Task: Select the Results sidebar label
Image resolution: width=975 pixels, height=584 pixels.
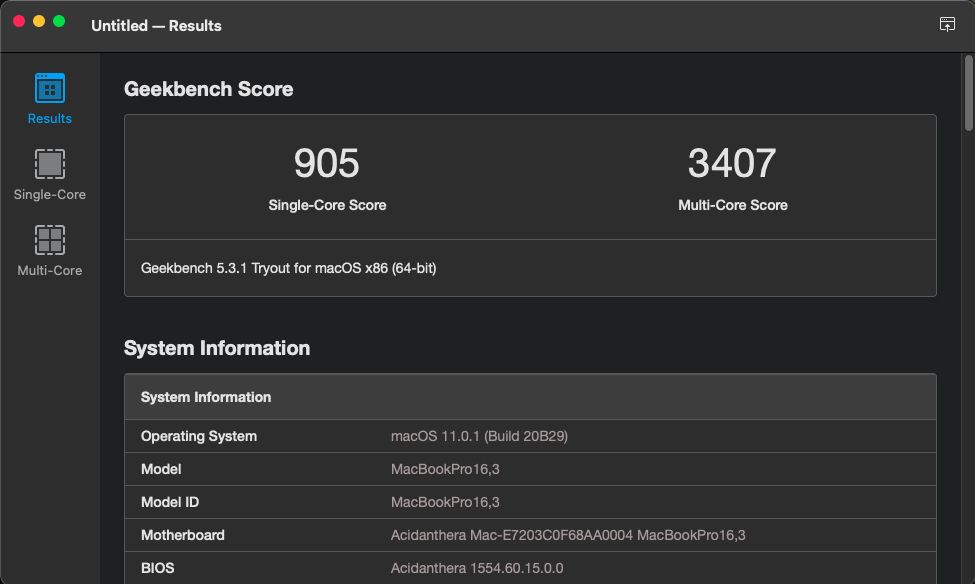Action: click(50, 118)
